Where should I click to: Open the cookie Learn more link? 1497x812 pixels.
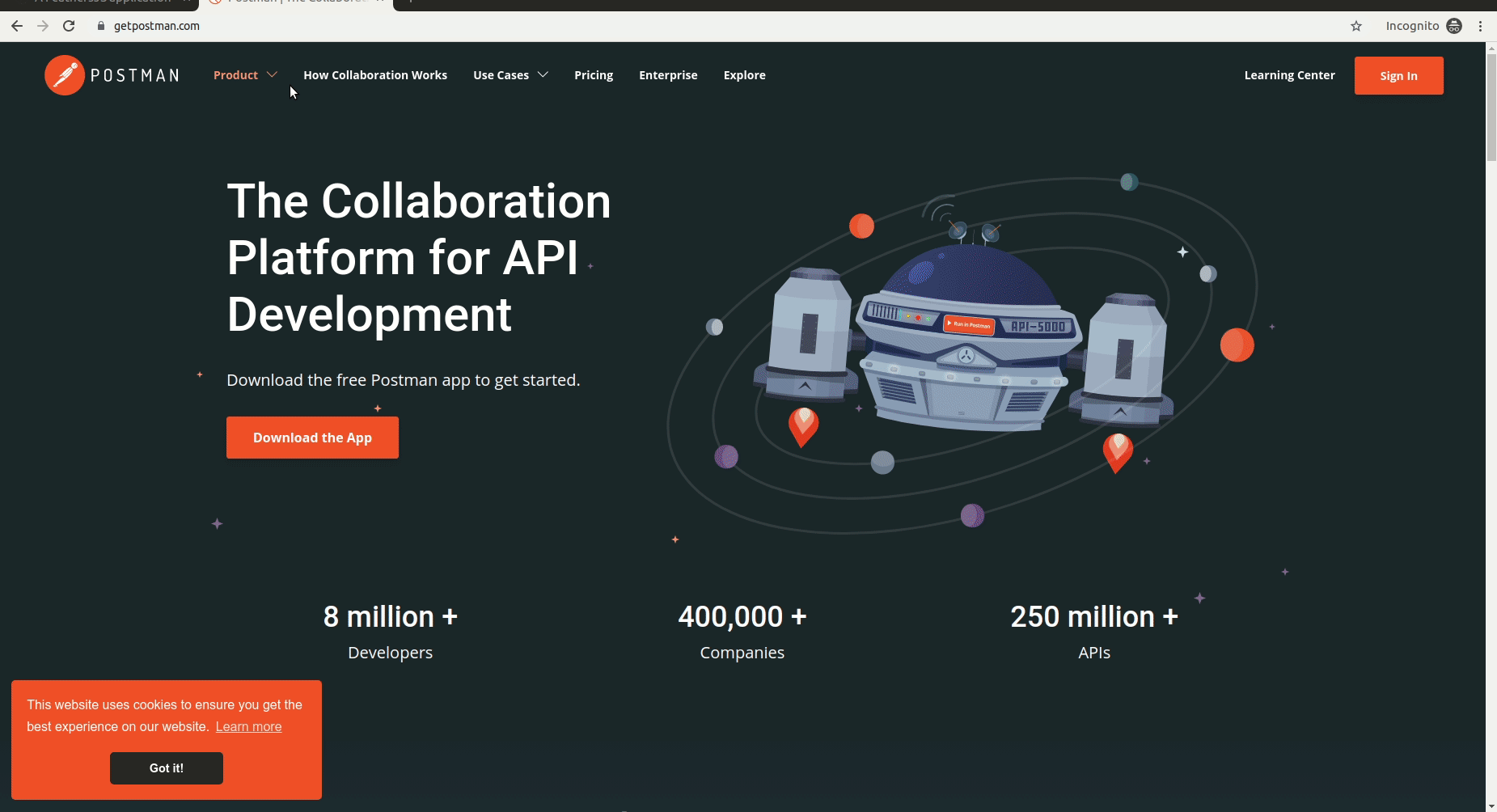pos(248,726)
